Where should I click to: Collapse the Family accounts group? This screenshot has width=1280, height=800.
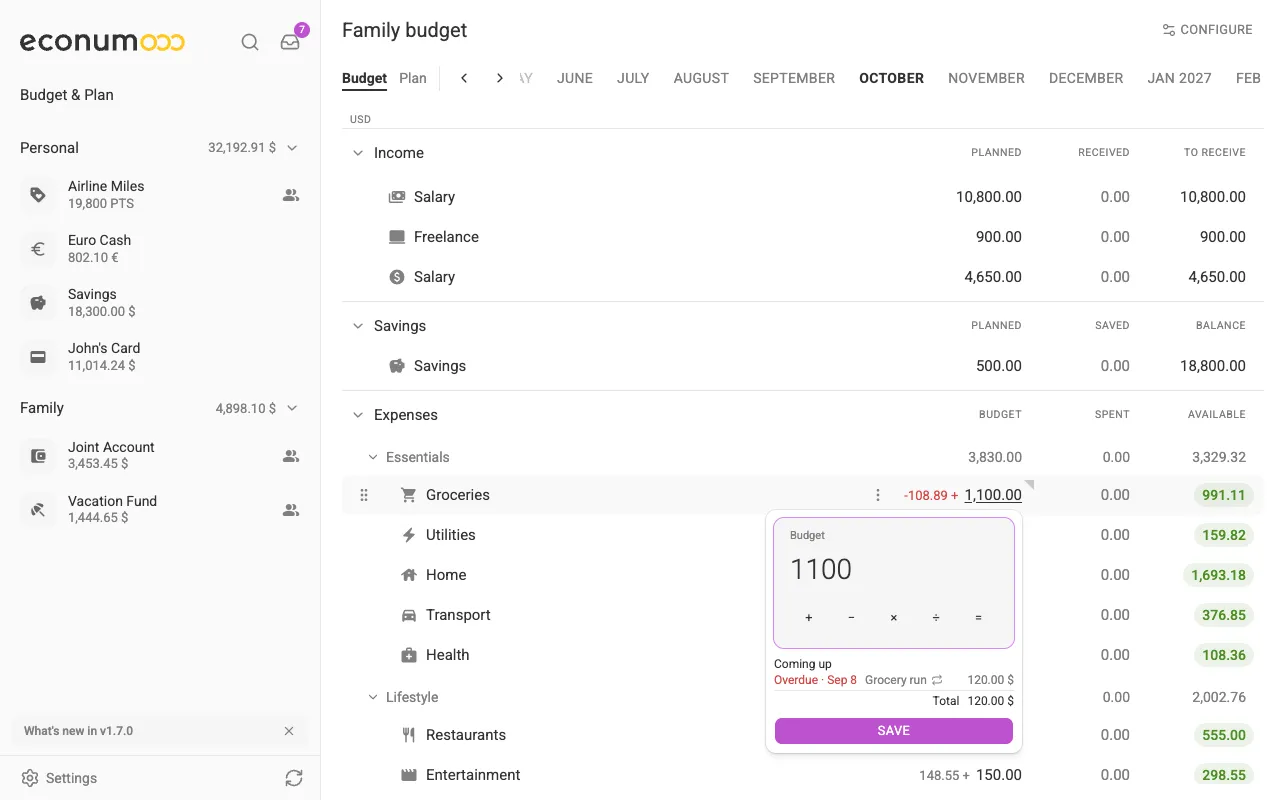(292, 408)
